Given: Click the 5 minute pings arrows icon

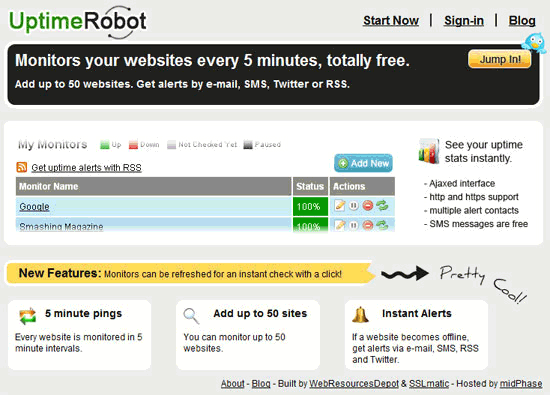Looking at the screenshot, I should 28,316.
